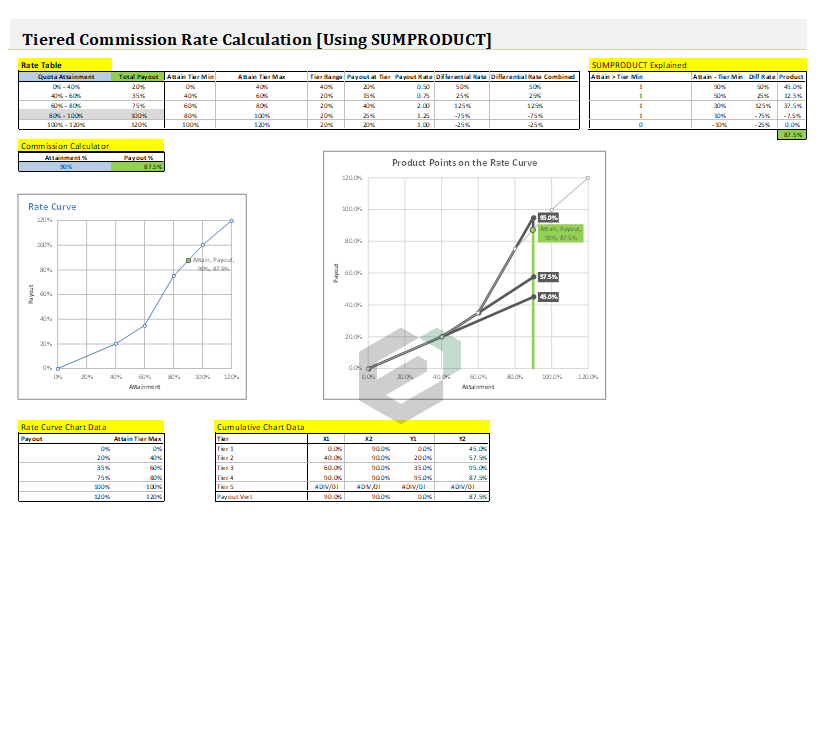Click the Rate Curve Chart Data header
Screen dimensions: 820x752
coord(64,427)
